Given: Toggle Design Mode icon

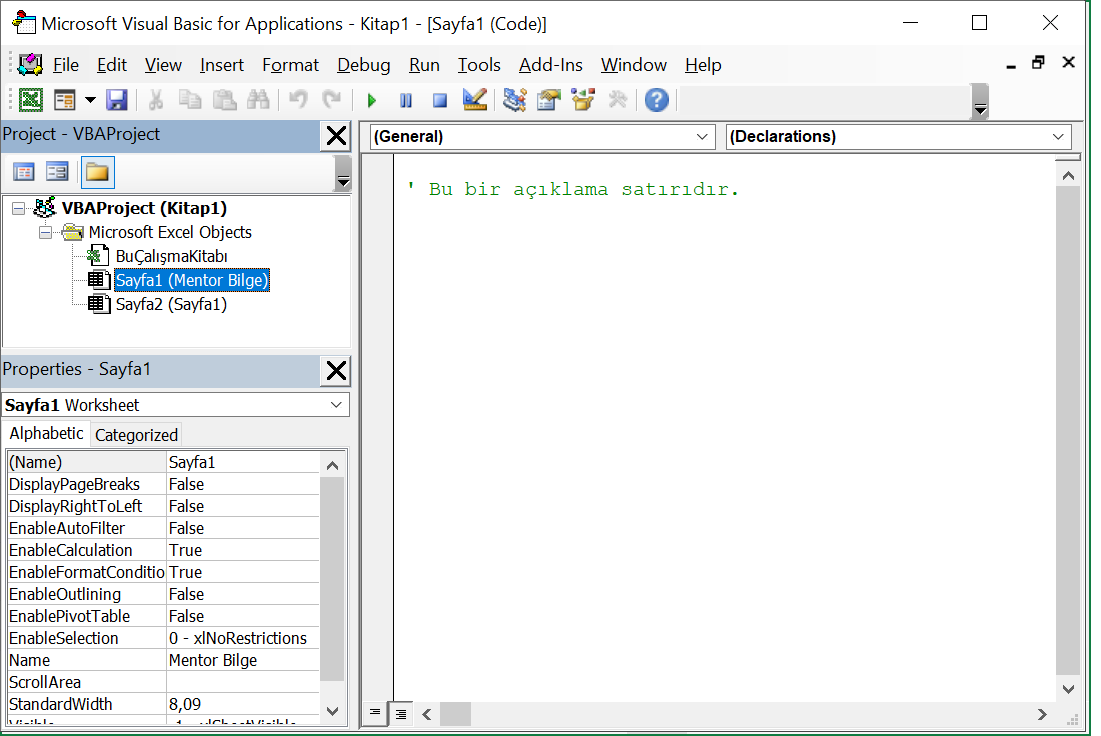Looking at the screenshot, I should point(475,100).
